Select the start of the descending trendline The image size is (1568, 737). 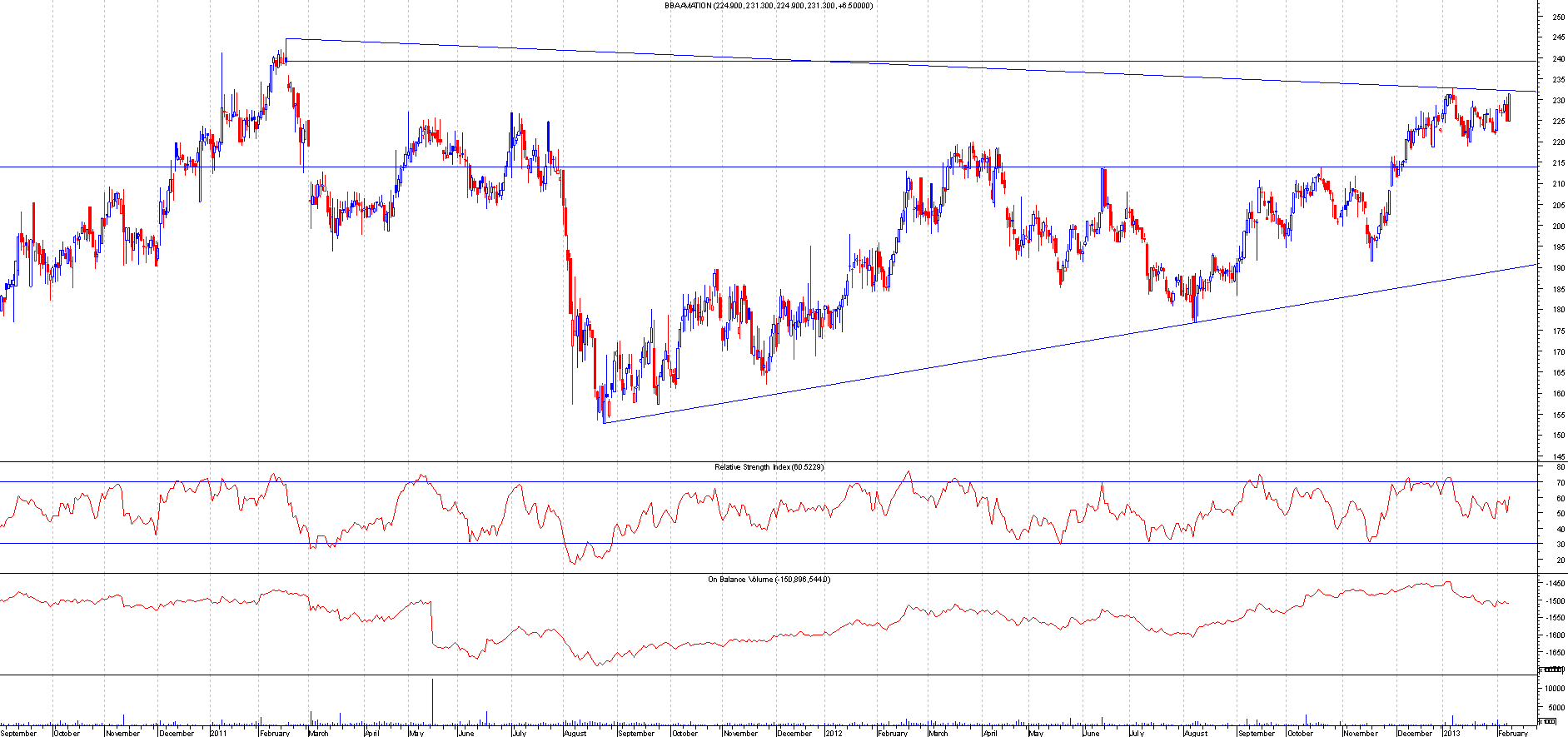[286, 38]
